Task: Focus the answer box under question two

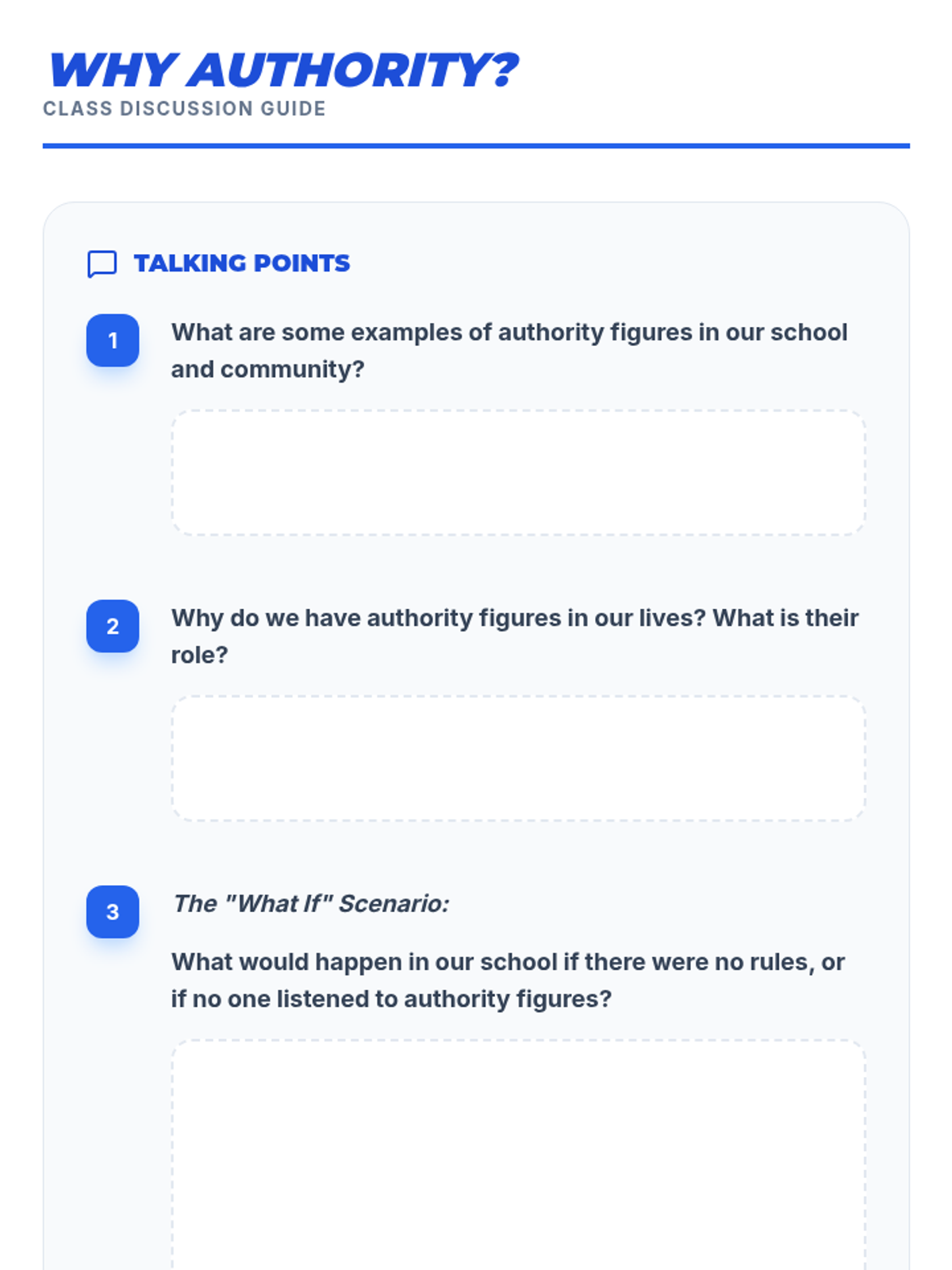Action: click(518, 759)
